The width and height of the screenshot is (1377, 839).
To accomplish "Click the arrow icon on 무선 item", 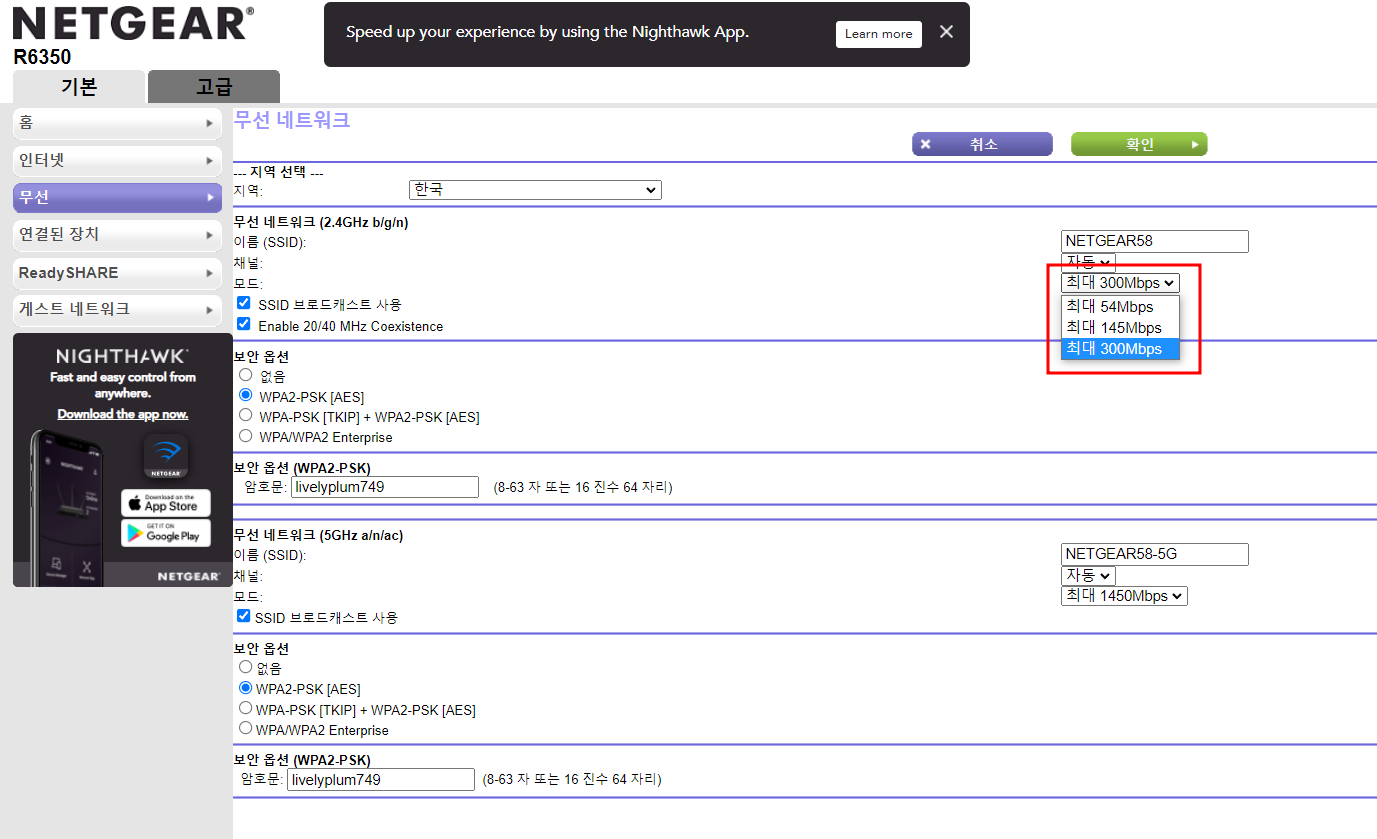I will click(209, 197).
